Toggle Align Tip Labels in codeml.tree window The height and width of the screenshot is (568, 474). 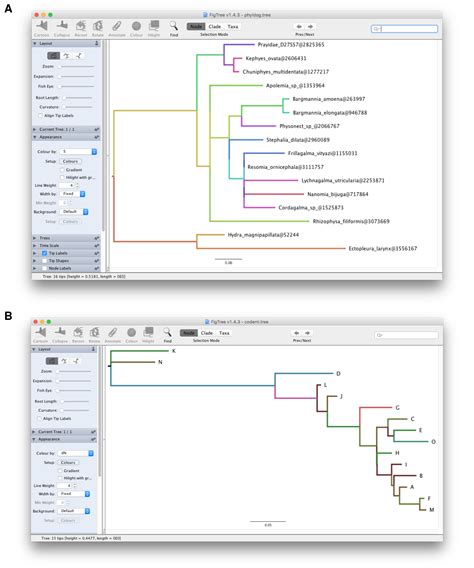pos(39,418)
